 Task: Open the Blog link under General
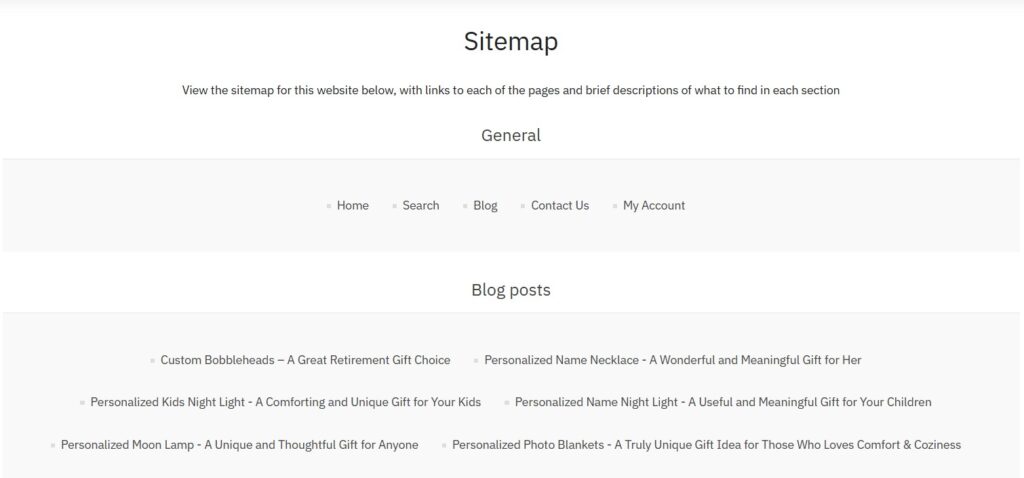485,206
